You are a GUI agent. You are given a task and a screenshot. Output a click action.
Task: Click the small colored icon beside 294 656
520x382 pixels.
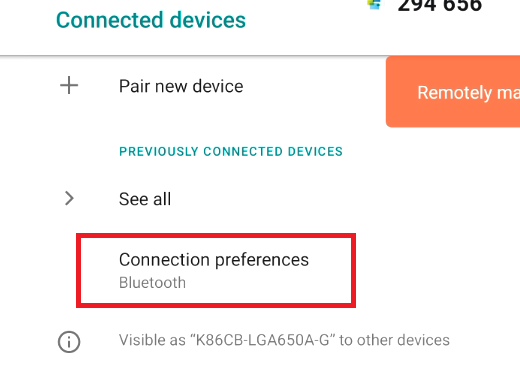click(x=374, y=4)
